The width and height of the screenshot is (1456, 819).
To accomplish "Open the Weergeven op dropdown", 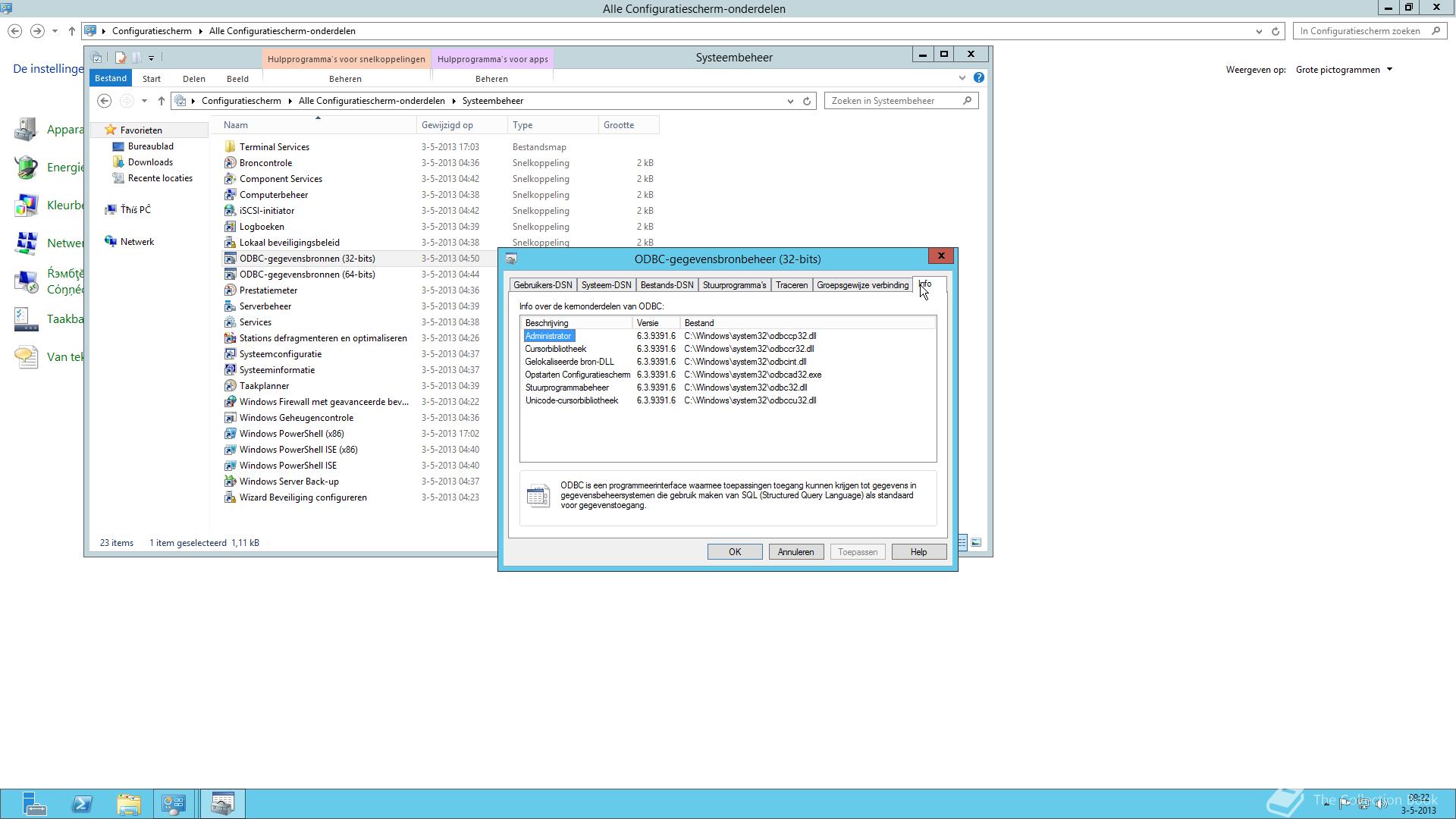I will [x=1344, y=70].
